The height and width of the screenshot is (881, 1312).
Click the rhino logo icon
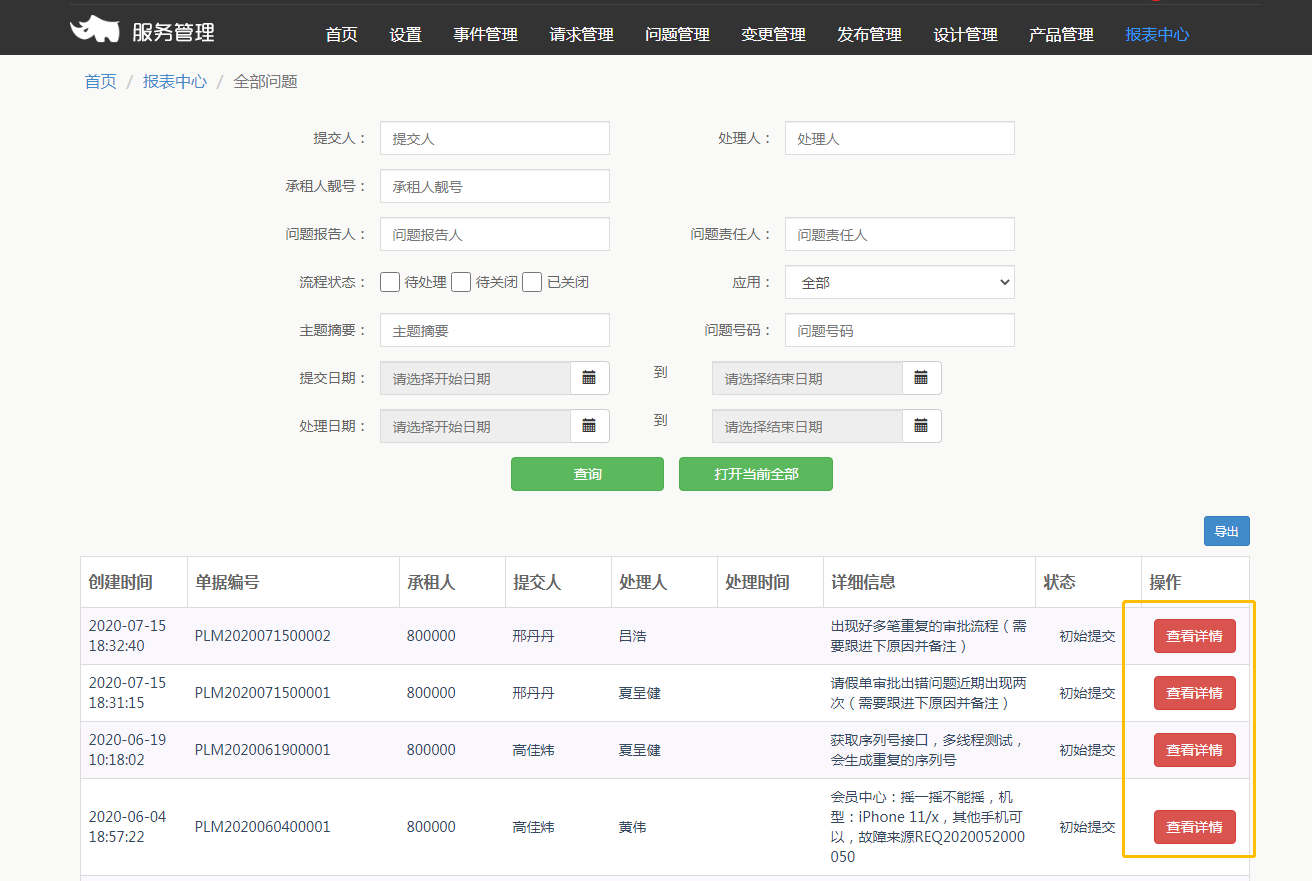[95, 29]
